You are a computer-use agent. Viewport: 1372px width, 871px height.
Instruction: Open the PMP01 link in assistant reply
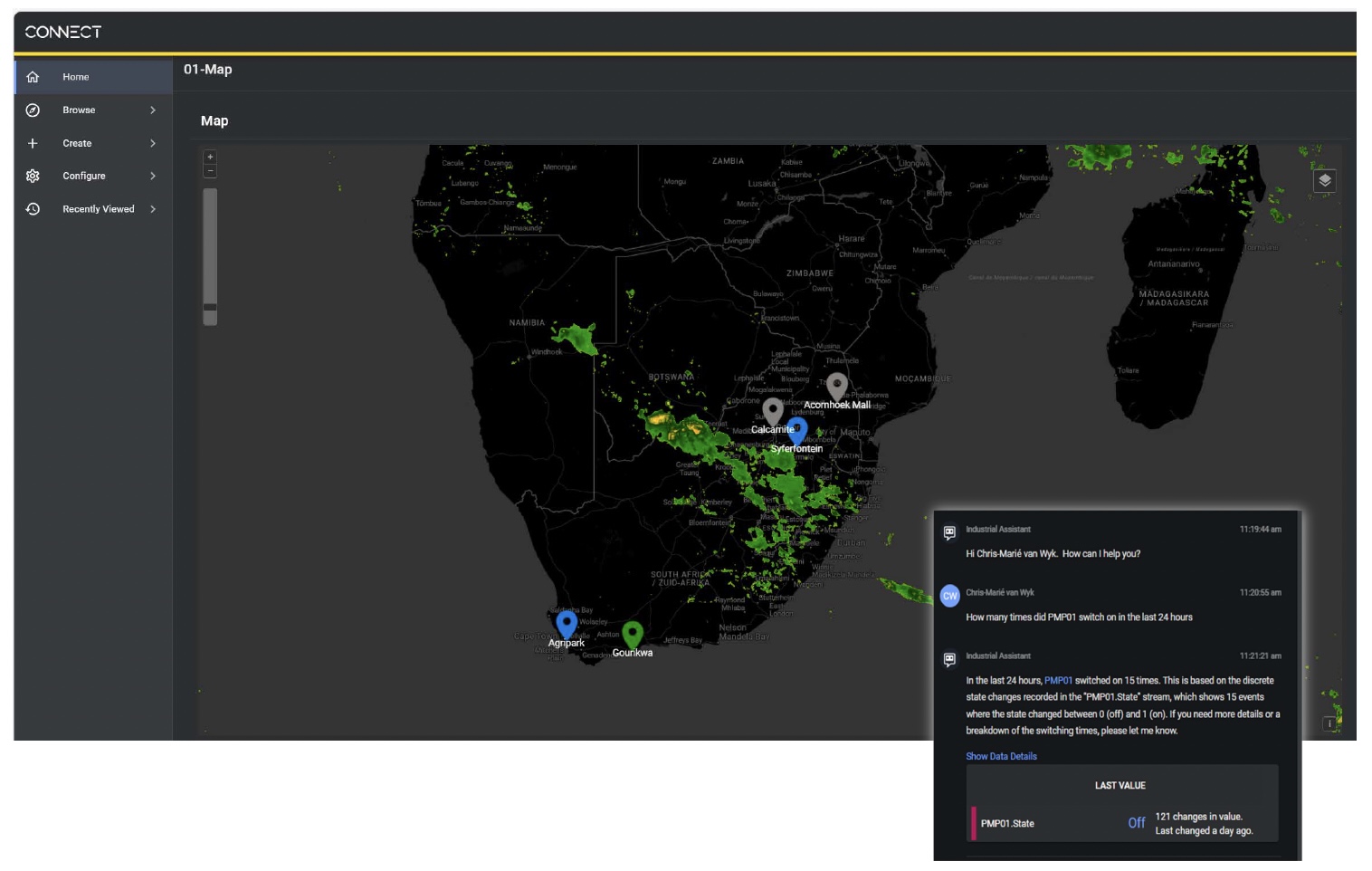pyautogui.click(x=1058, y=681)
